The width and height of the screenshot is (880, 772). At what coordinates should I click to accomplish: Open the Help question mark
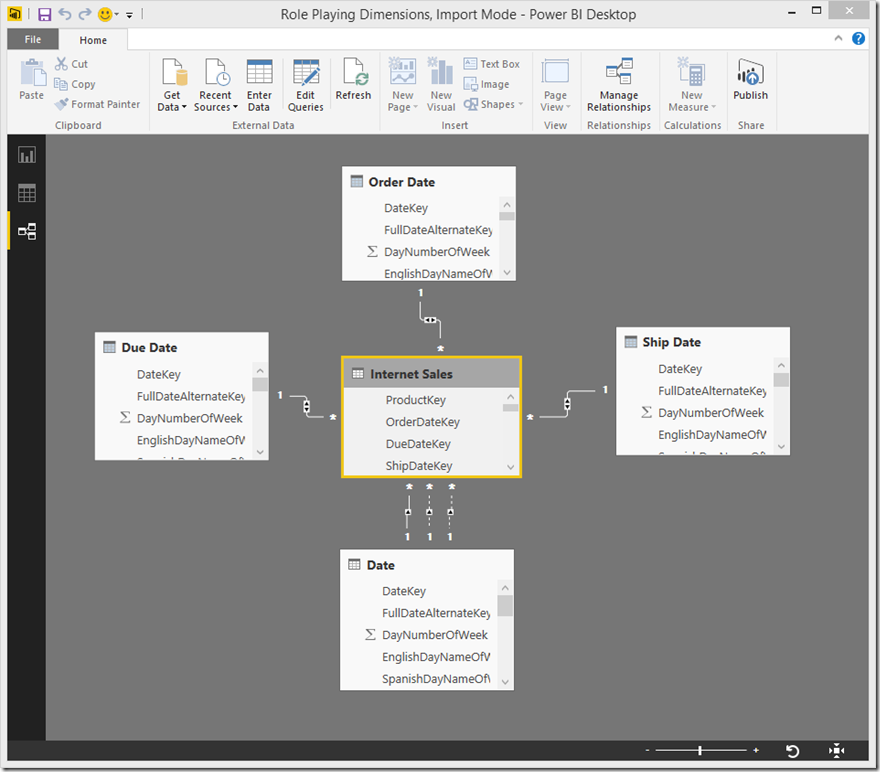pos(858,38)
